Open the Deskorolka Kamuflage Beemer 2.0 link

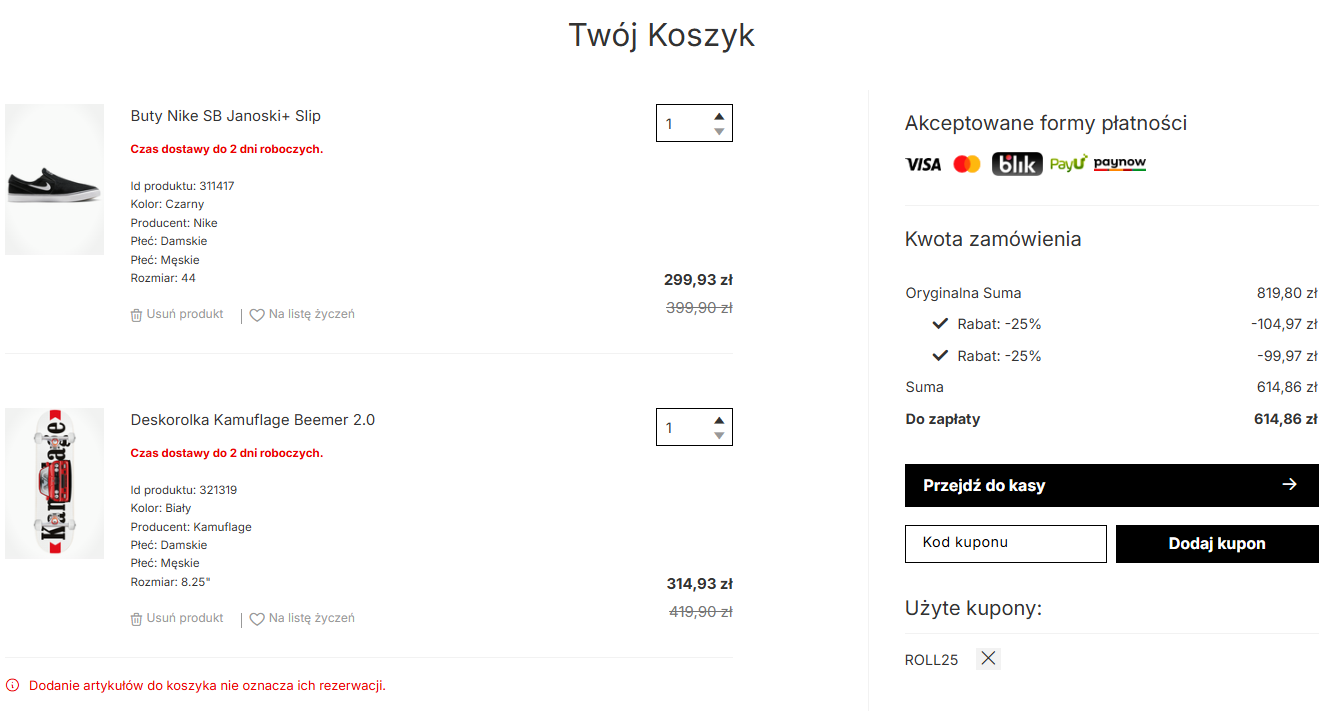253,420
